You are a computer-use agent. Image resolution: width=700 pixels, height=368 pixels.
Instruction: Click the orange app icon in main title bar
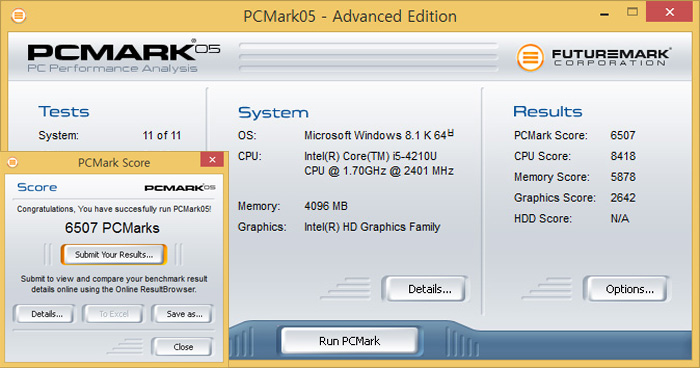coord(18,16)
